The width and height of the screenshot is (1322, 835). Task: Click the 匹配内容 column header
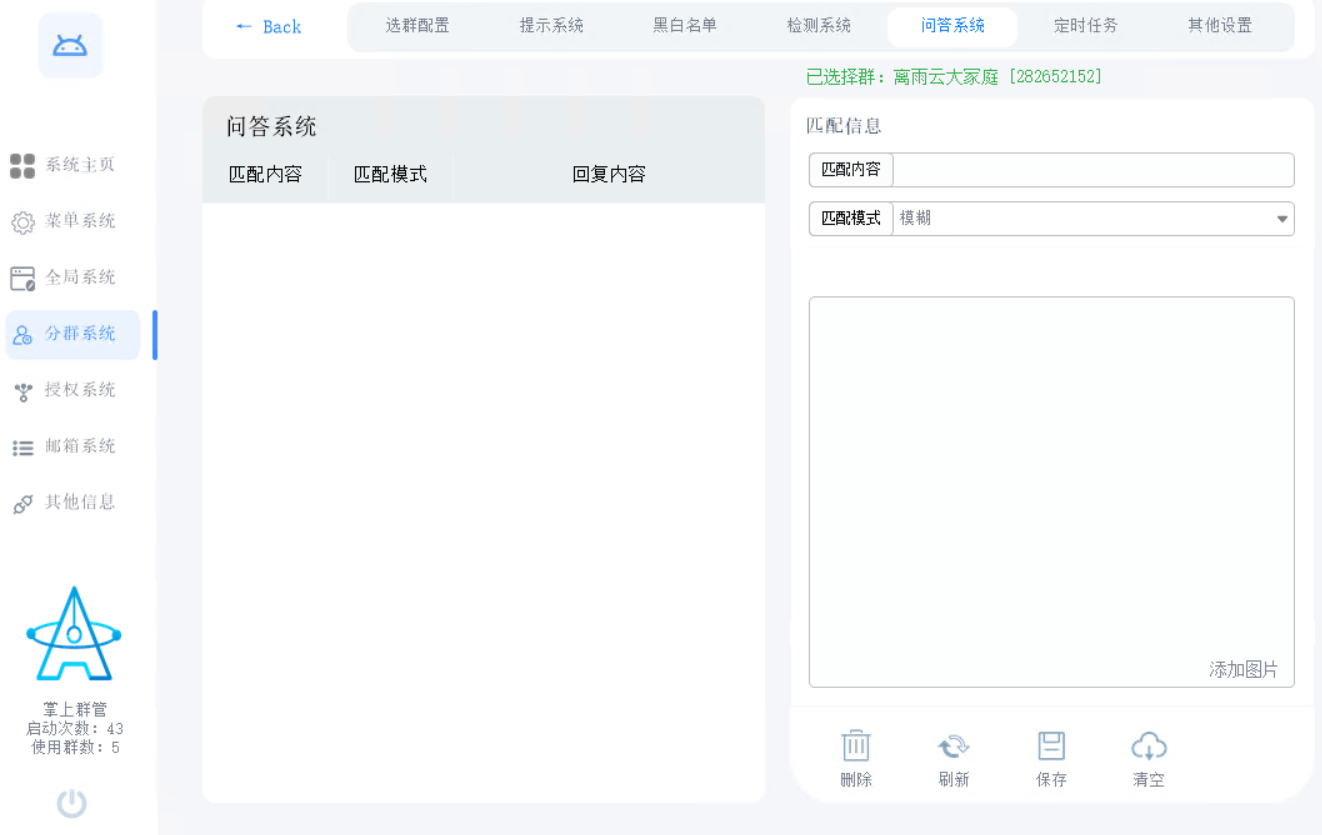[265, 174]
